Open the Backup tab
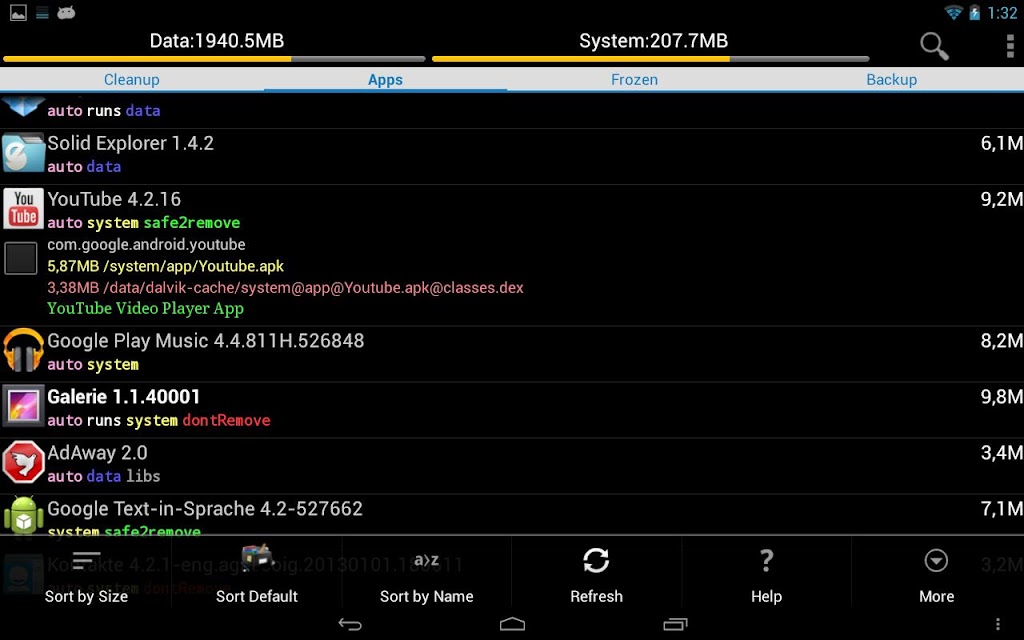Image resolution: width=1024 pixels, height=640 pixels. pos(891,80)
